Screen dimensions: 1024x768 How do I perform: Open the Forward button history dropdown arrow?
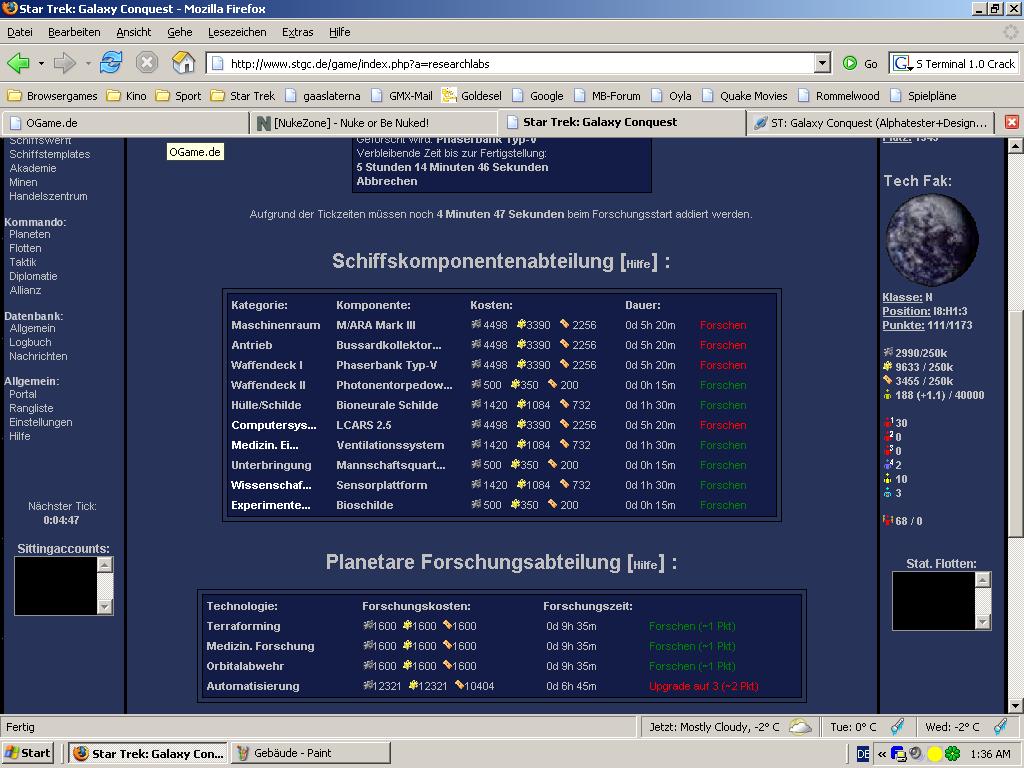coord(88,63)
